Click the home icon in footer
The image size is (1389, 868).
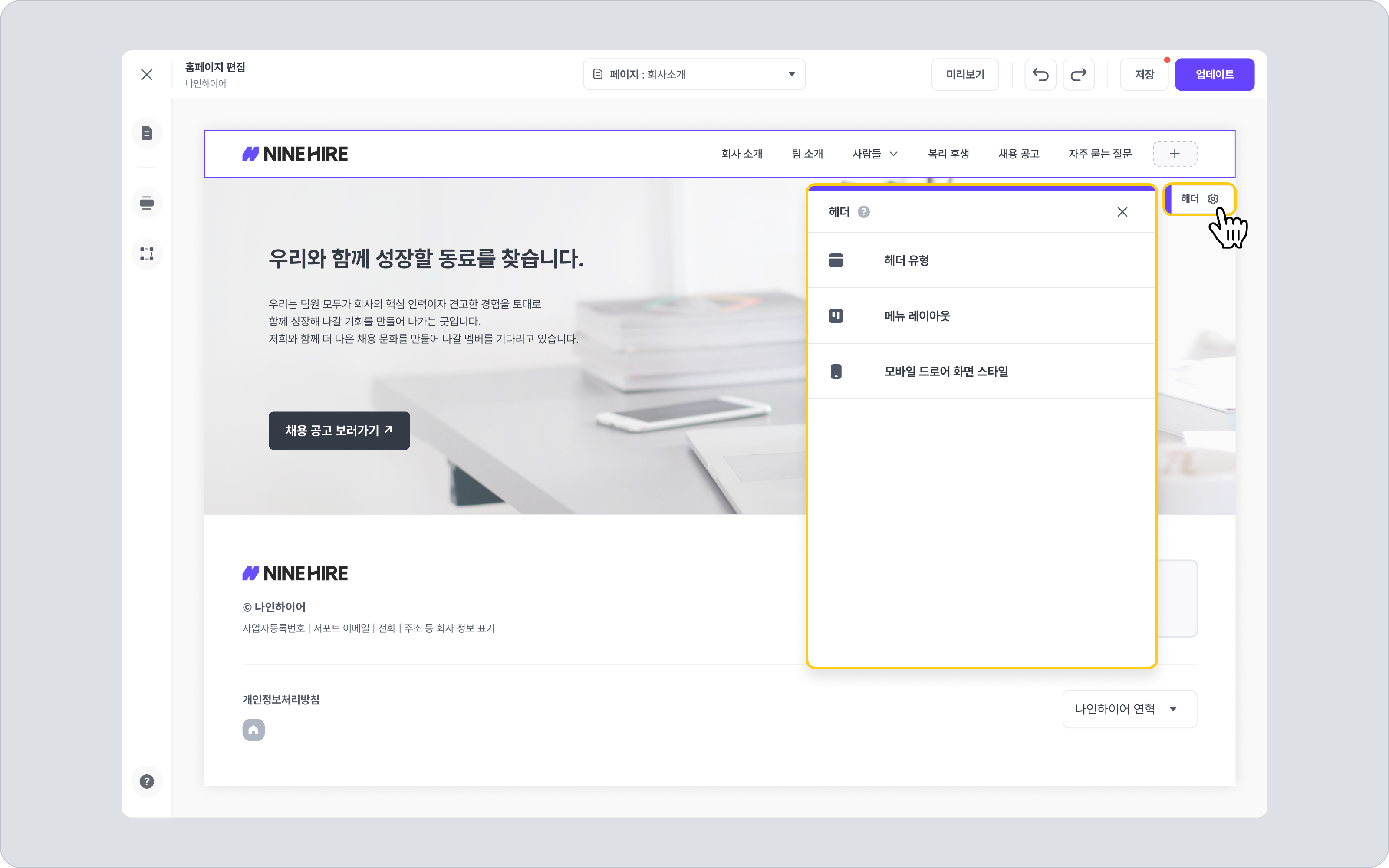coord(253,730)
